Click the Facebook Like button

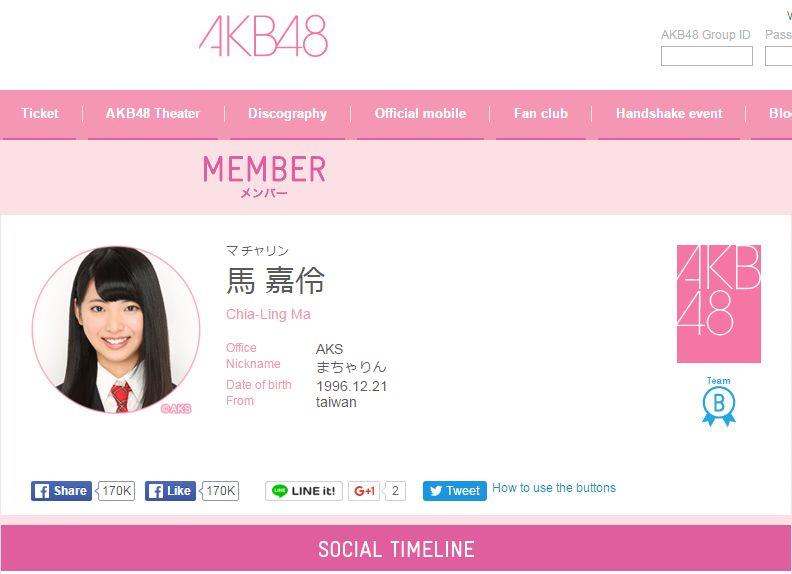(170, 491)
